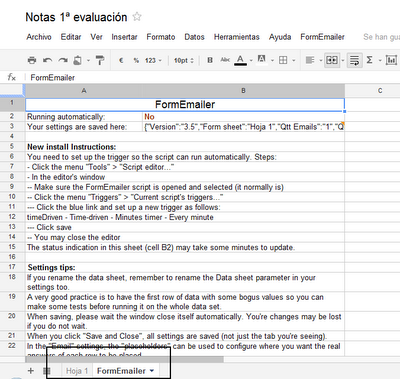Toggle the merge cells button
Viewport: 400px width, 379px height.
332,60
